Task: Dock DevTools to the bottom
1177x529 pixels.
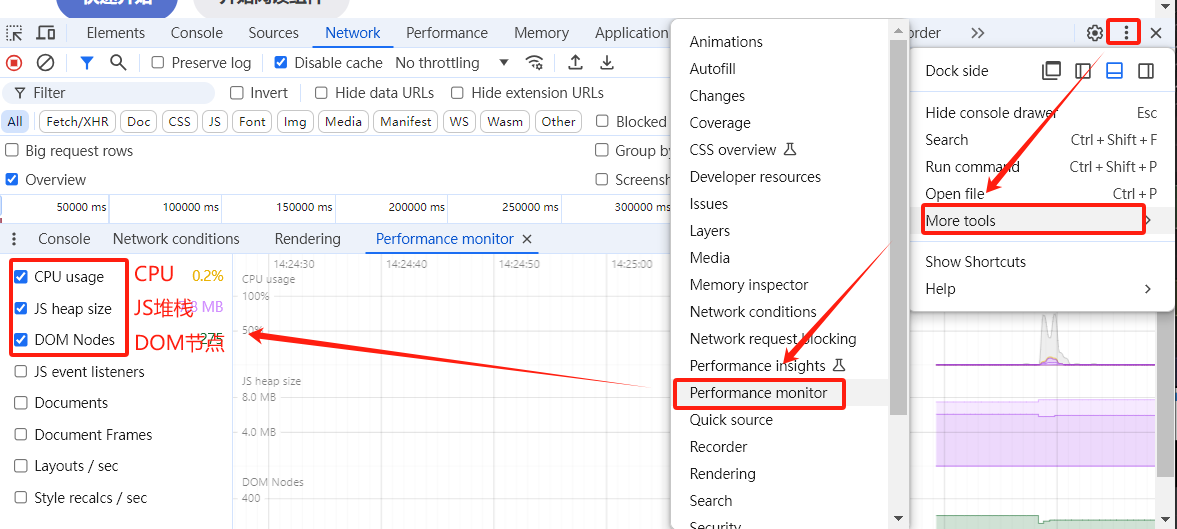Action: 1115,71
